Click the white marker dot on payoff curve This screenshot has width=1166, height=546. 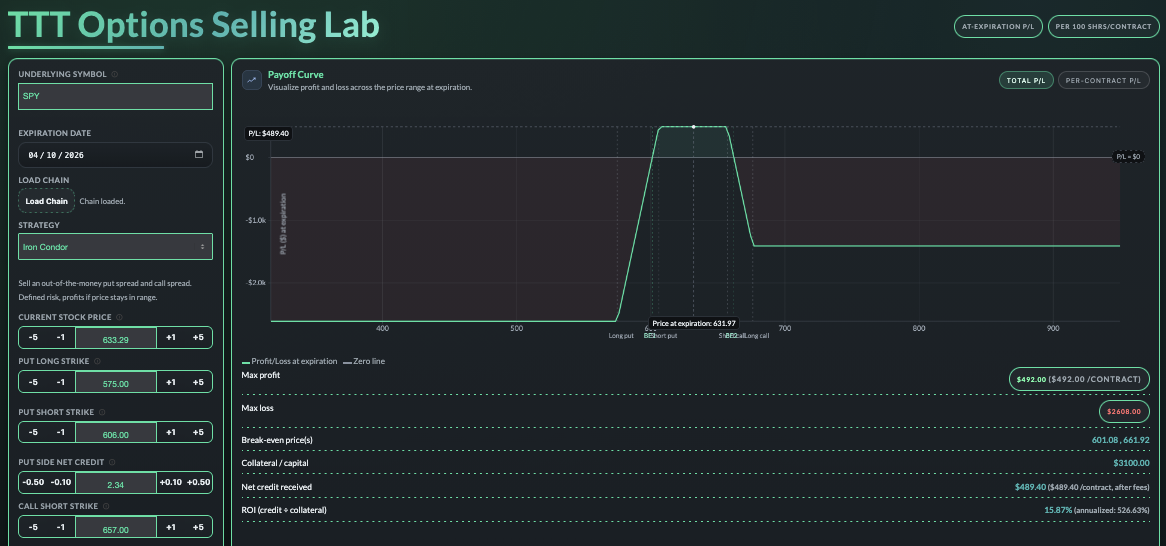[694, 126]
